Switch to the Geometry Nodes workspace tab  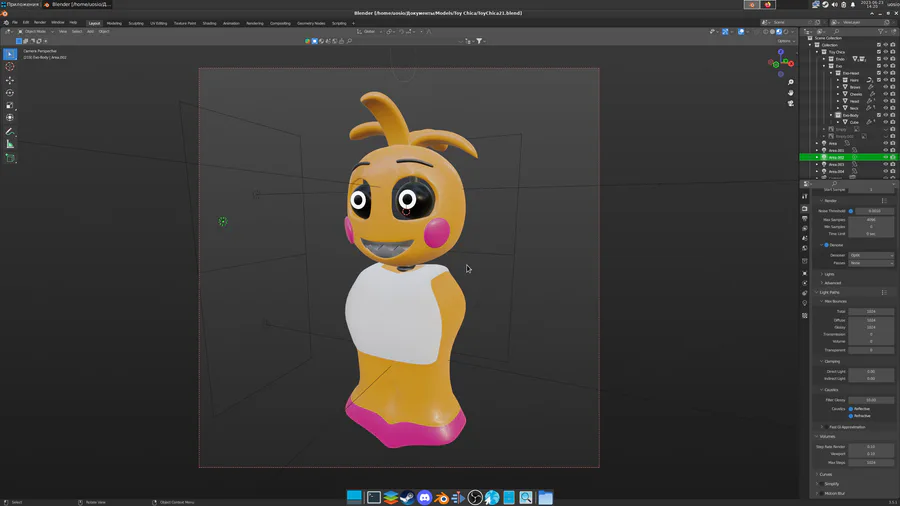pos(311,24)
